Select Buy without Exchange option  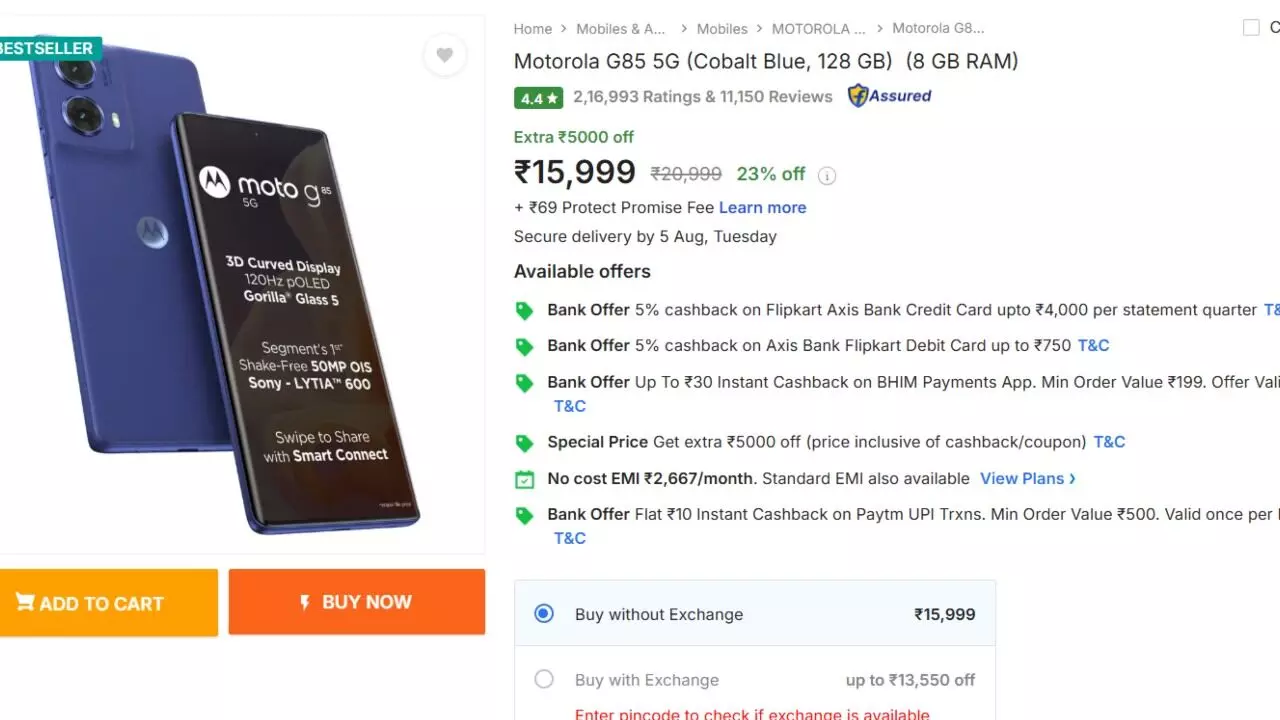coord(544,614)
